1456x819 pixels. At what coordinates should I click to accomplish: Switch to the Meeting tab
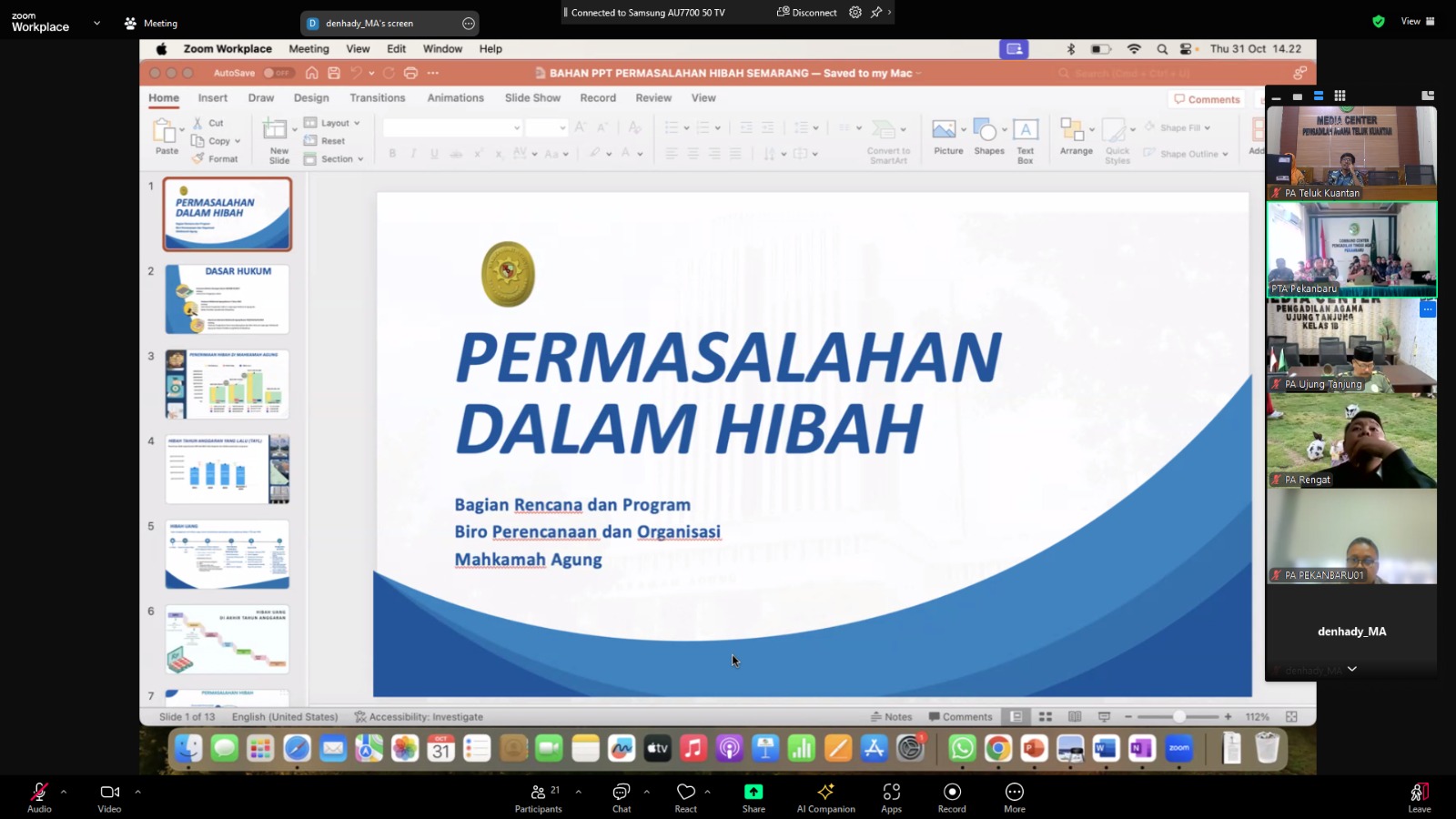coord(151,23)
